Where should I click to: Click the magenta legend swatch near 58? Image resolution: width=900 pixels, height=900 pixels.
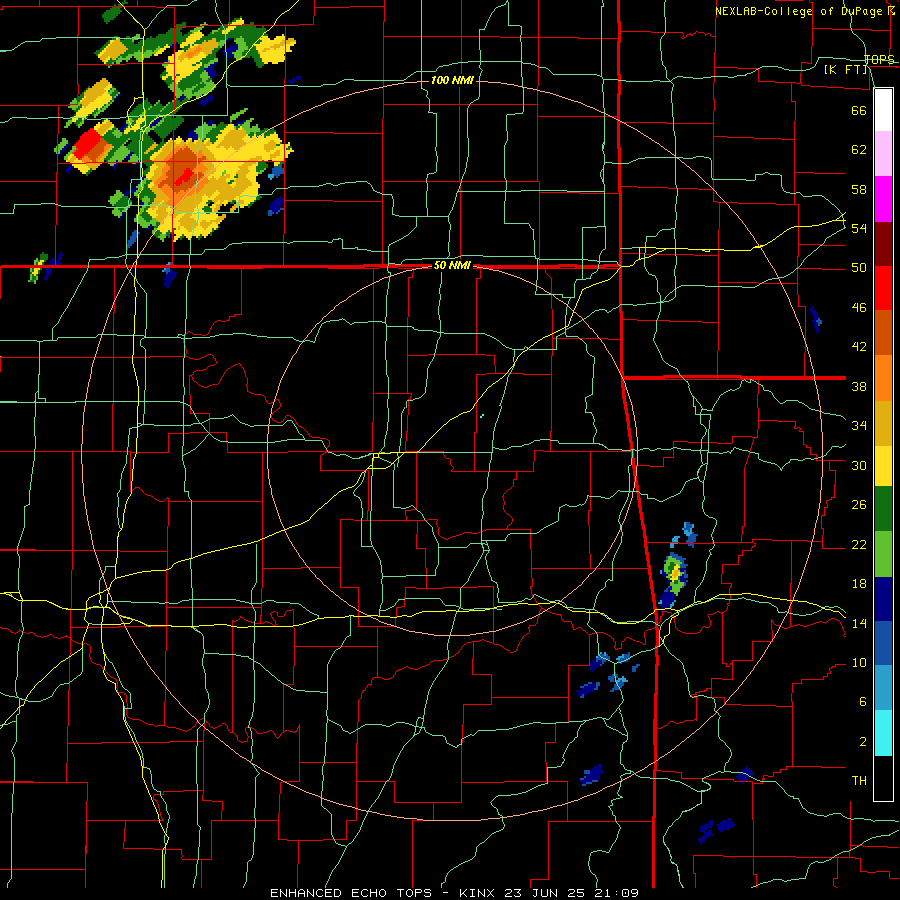pyautogui.click(x=883, y=199)
